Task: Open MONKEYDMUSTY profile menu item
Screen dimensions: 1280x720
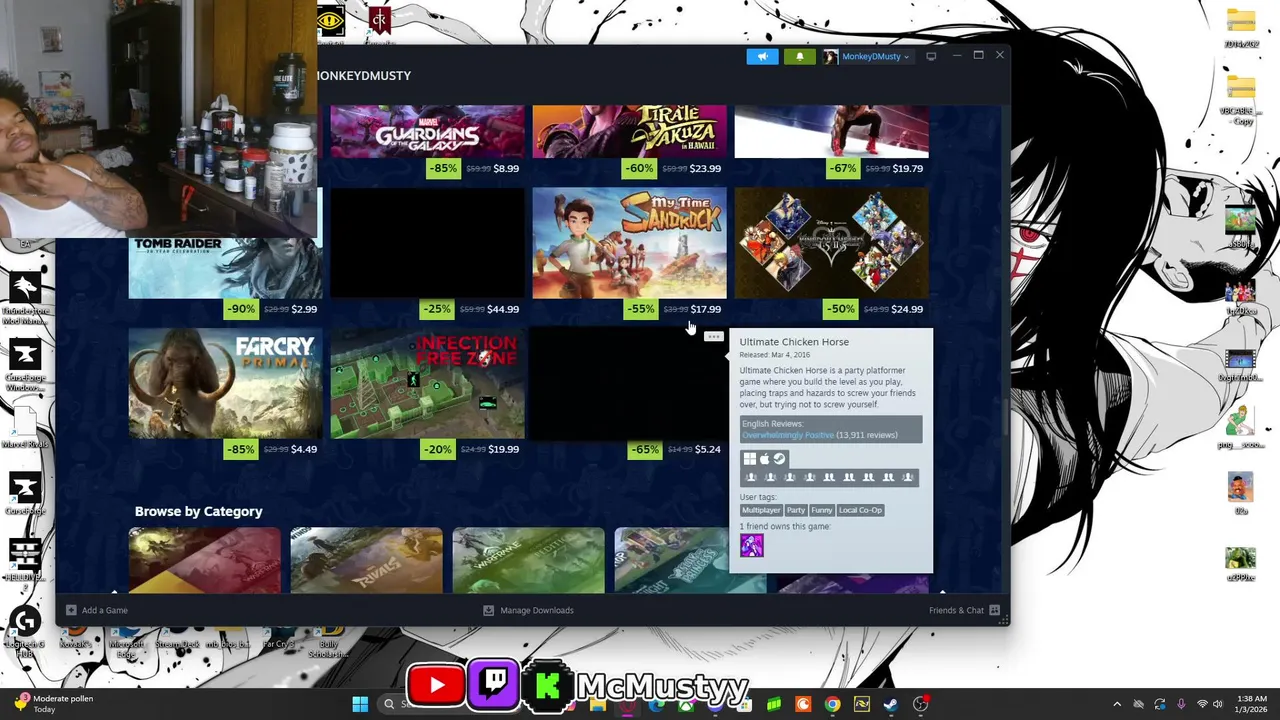Action: (364, 76)
